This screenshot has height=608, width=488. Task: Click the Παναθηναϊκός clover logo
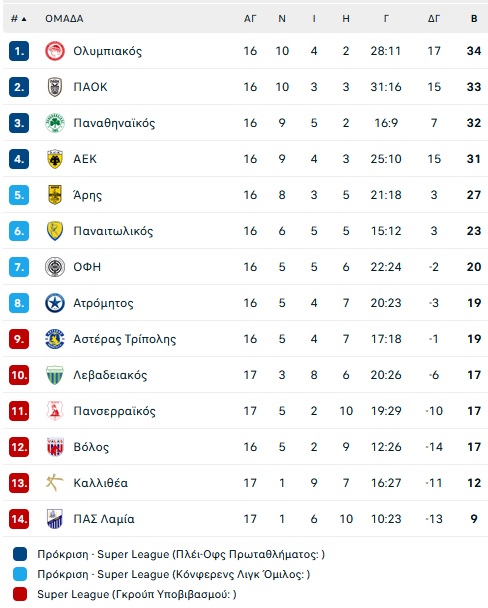[x=55, y=123]
